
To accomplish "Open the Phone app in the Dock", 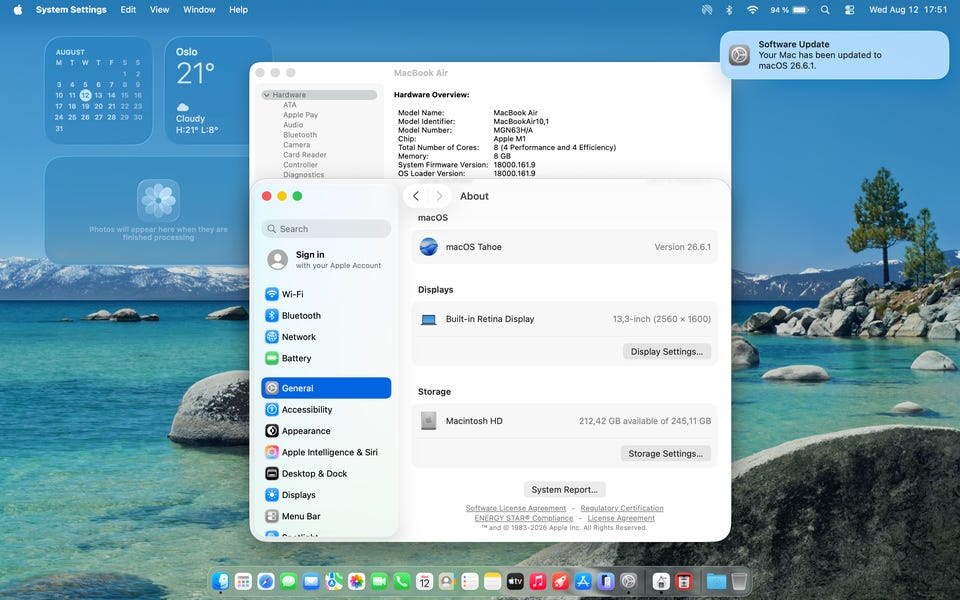I will [x=402, y=581].
